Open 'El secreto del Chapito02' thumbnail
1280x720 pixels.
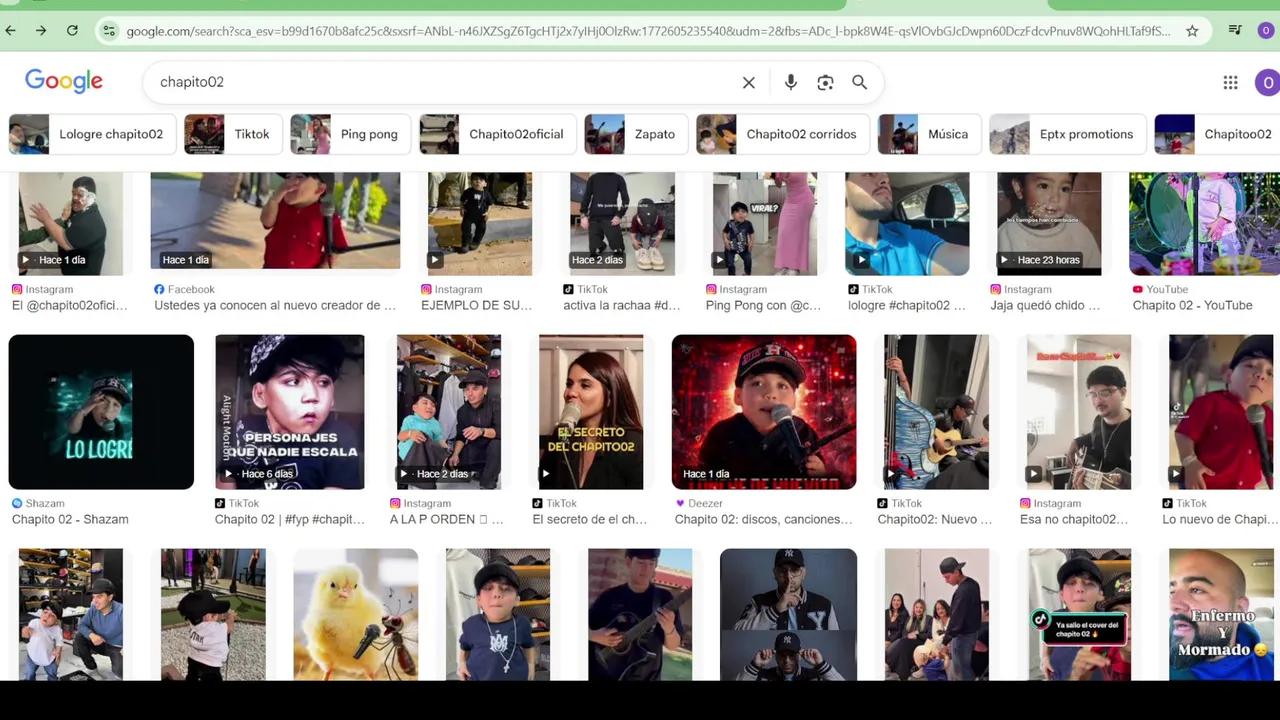(591, 412)
